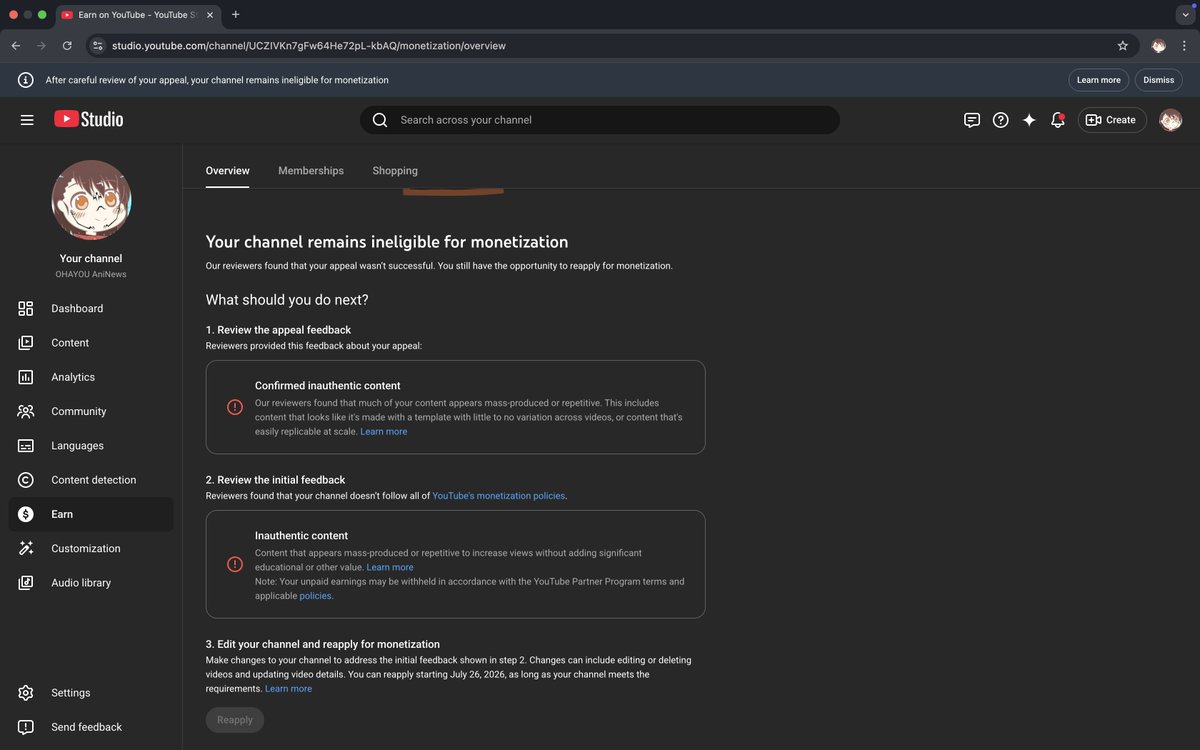Open Audio library in the sidebar

click(x=91, y=583)
